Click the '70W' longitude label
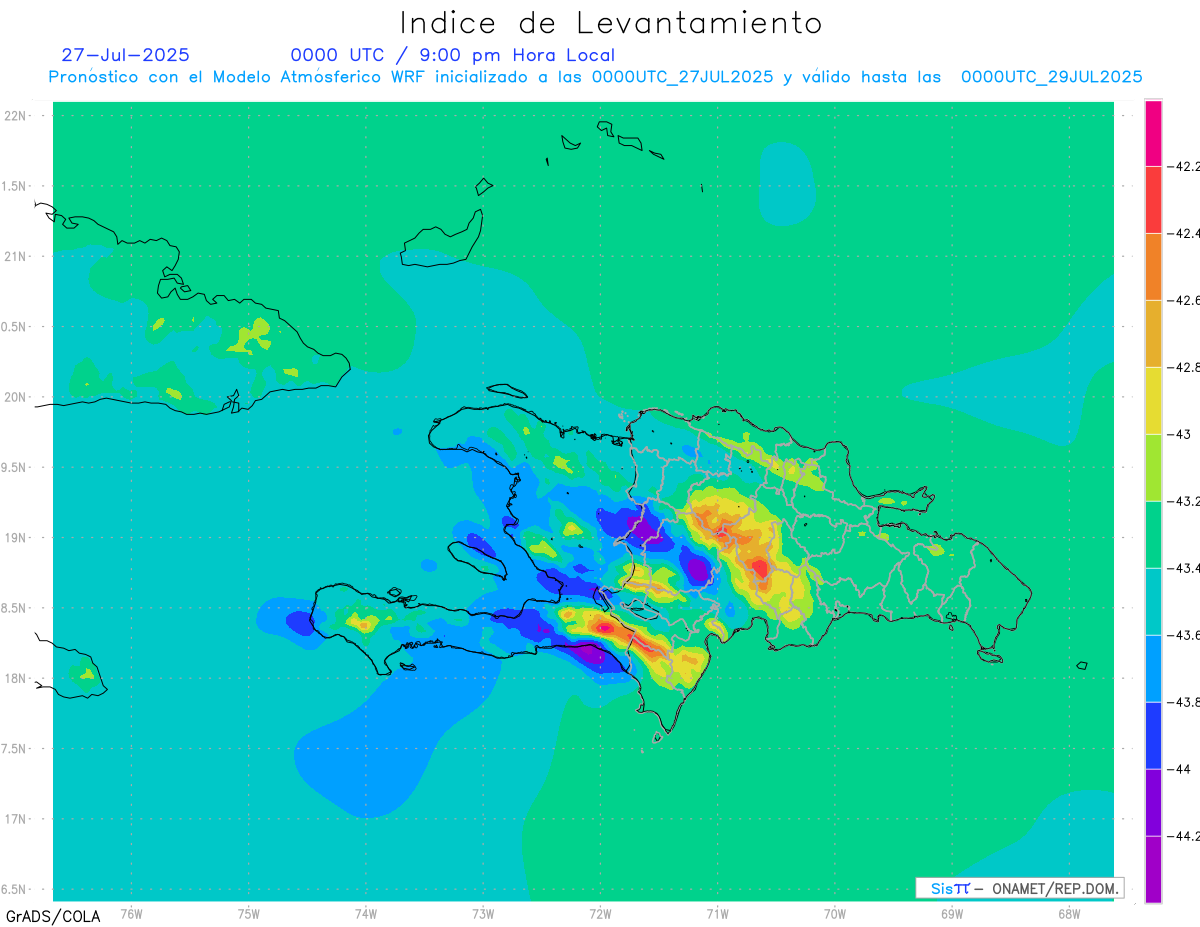 [835, 913]
